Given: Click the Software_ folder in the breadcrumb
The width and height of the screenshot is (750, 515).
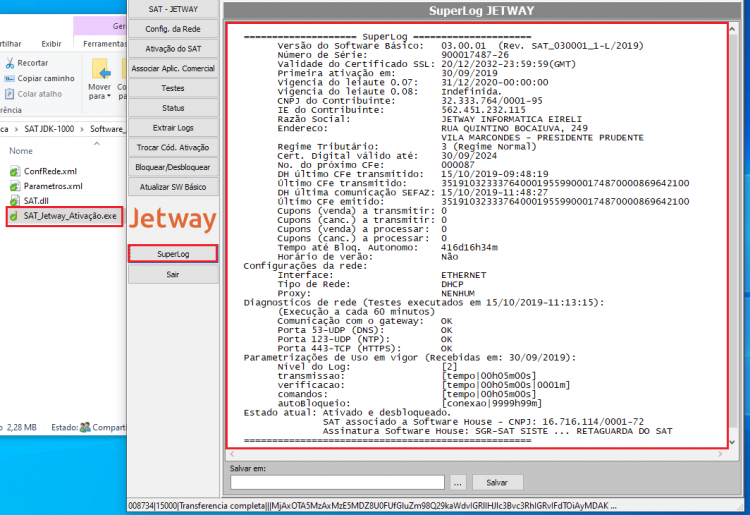Looking at the screenshot, I should point(108,129).
